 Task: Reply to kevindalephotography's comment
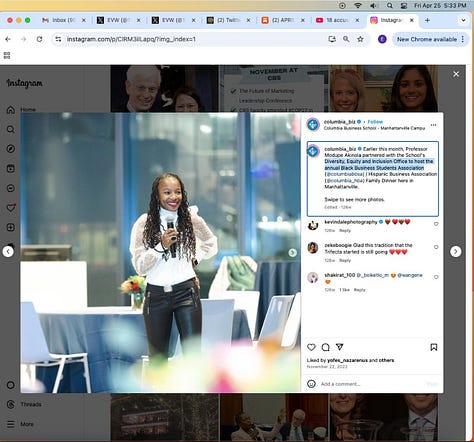click(345, 230)
